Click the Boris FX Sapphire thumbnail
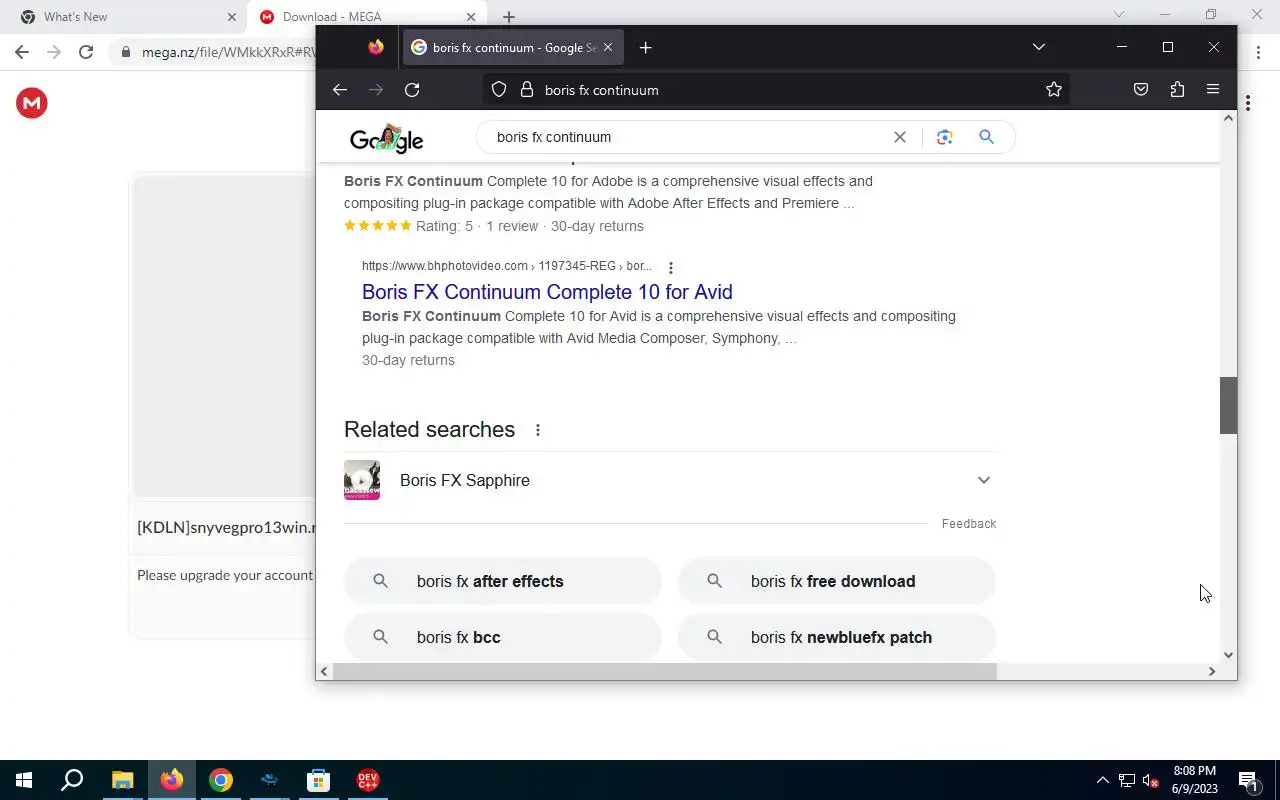This screenshot has height=800, width=1280. point(362,480)
